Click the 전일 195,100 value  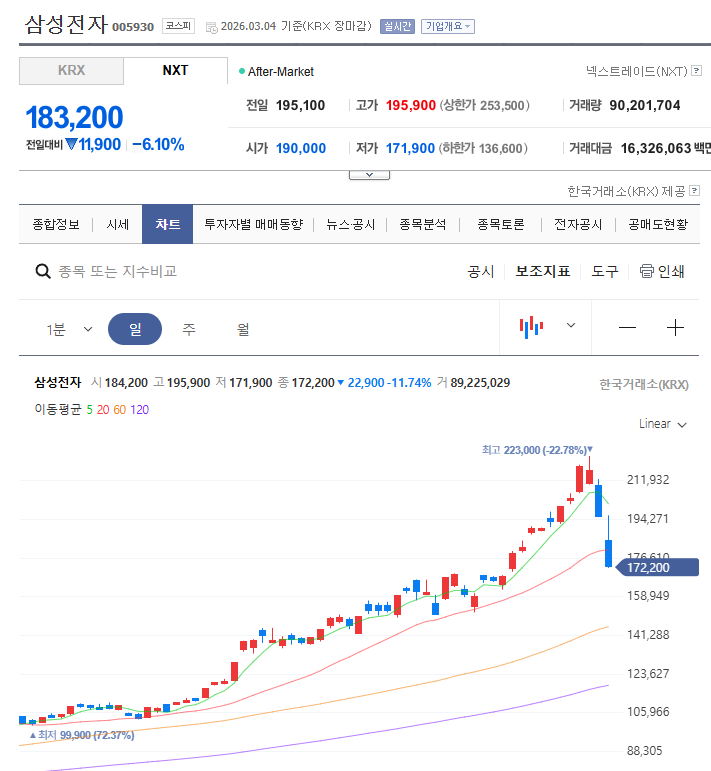click(300, 105)
